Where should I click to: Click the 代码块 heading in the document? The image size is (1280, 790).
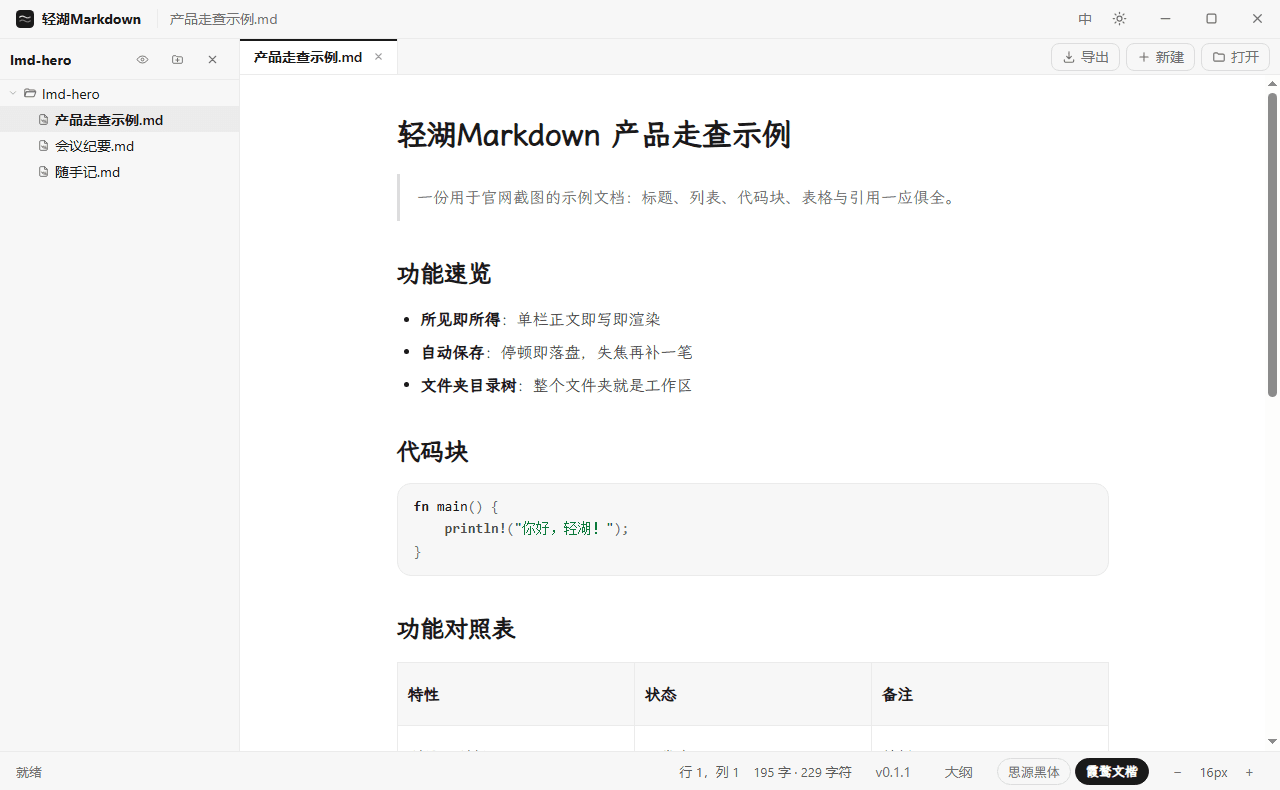(x=432, y=452)
